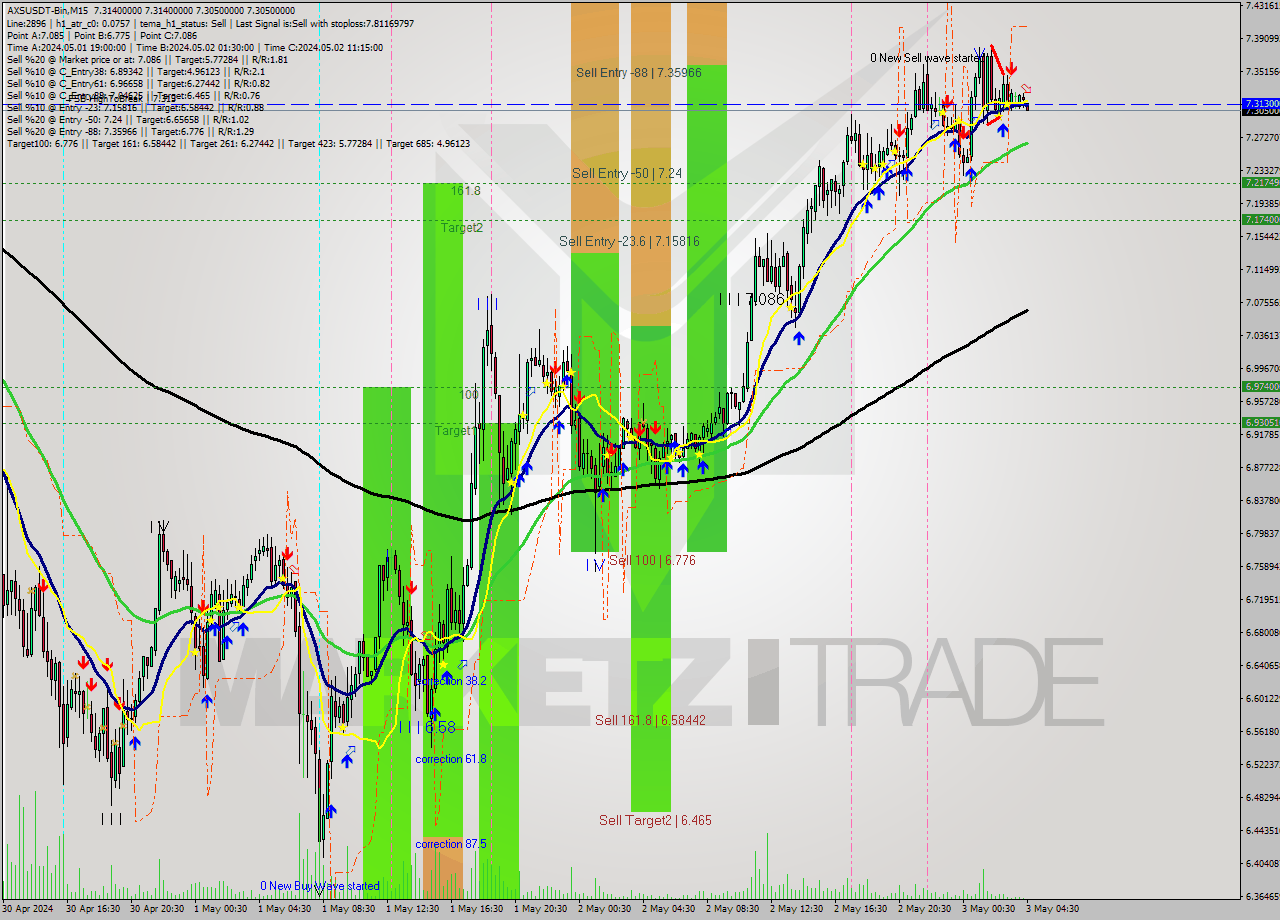Click the '1 May 16:30' time axis label
Image resolution: width=1280 pixels, height=920 pixels.
coord(478,909)
